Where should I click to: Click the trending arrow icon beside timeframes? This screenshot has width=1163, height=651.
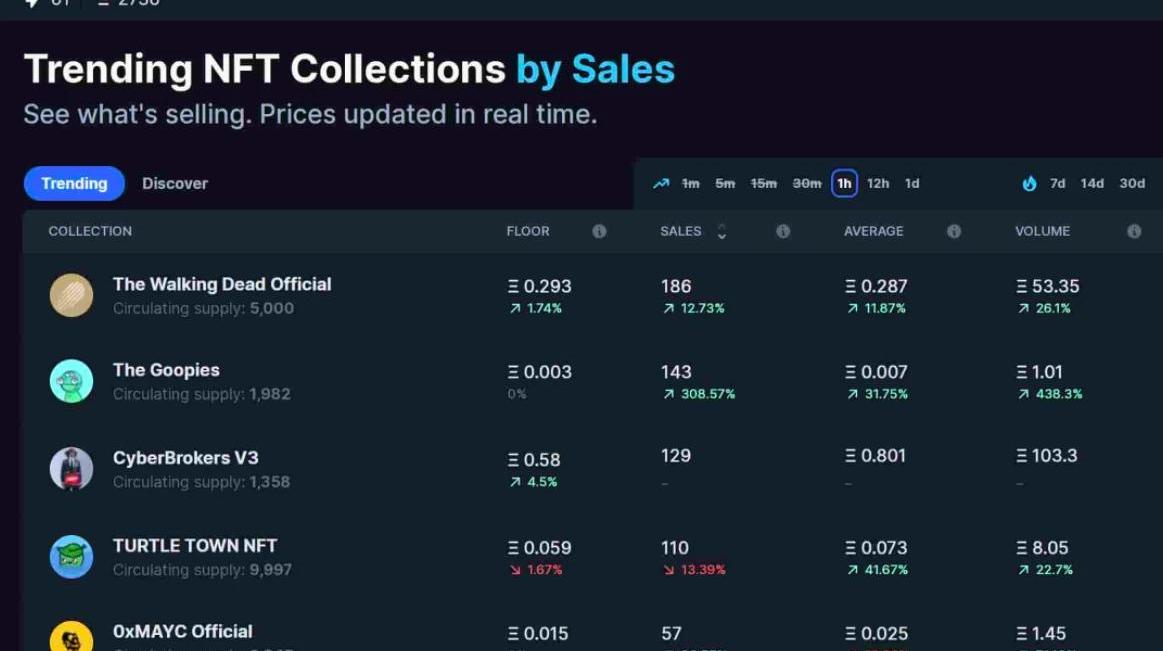[661, 184]
